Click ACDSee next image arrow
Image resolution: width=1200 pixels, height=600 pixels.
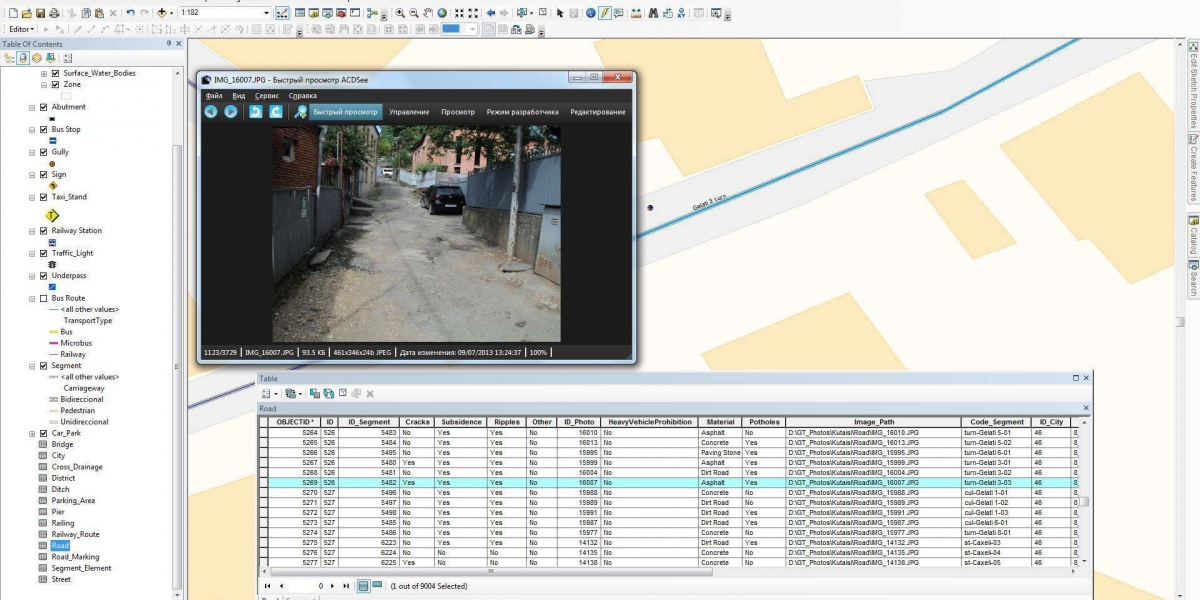click(230, 111)
